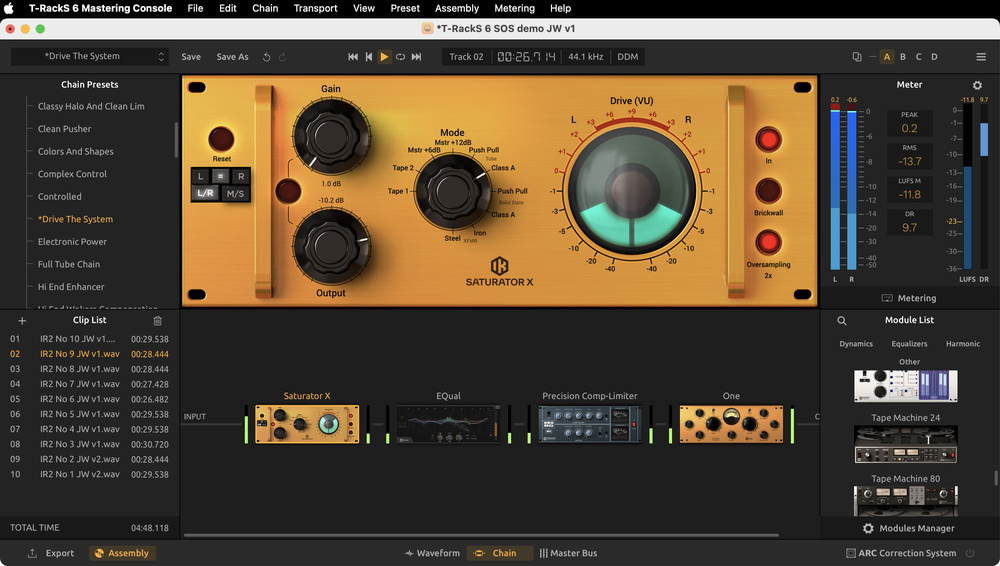Click the copy snapshot icon
The image size is (1000, 566).
pyautogui.click(x=857, y=57)
